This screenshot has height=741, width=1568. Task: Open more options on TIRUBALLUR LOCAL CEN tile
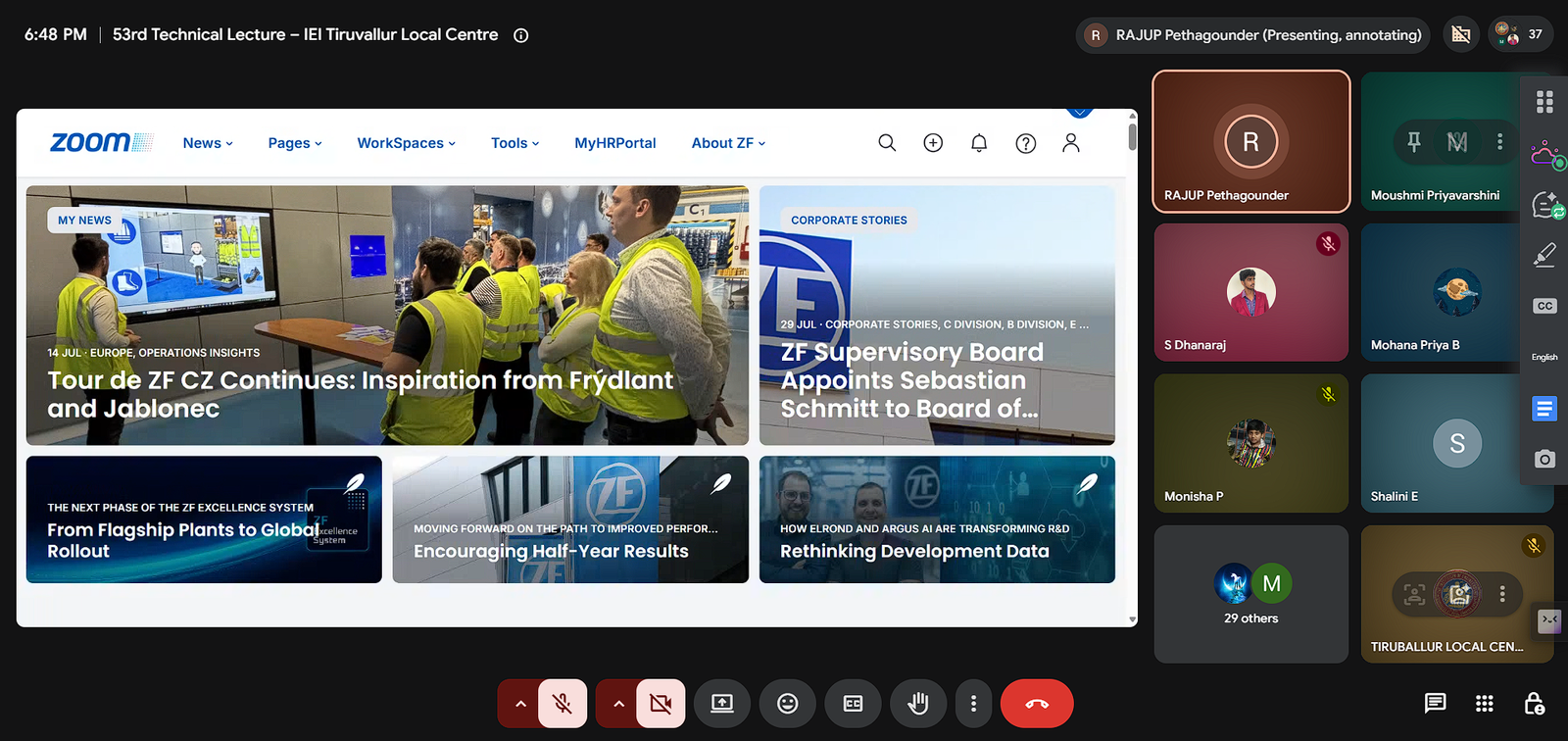(x=1502, y=594)
